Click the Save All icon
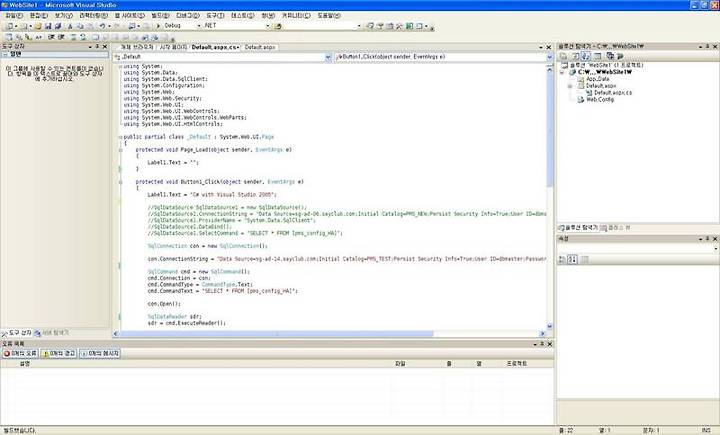The image size is (720, 435). pos(57,26)
